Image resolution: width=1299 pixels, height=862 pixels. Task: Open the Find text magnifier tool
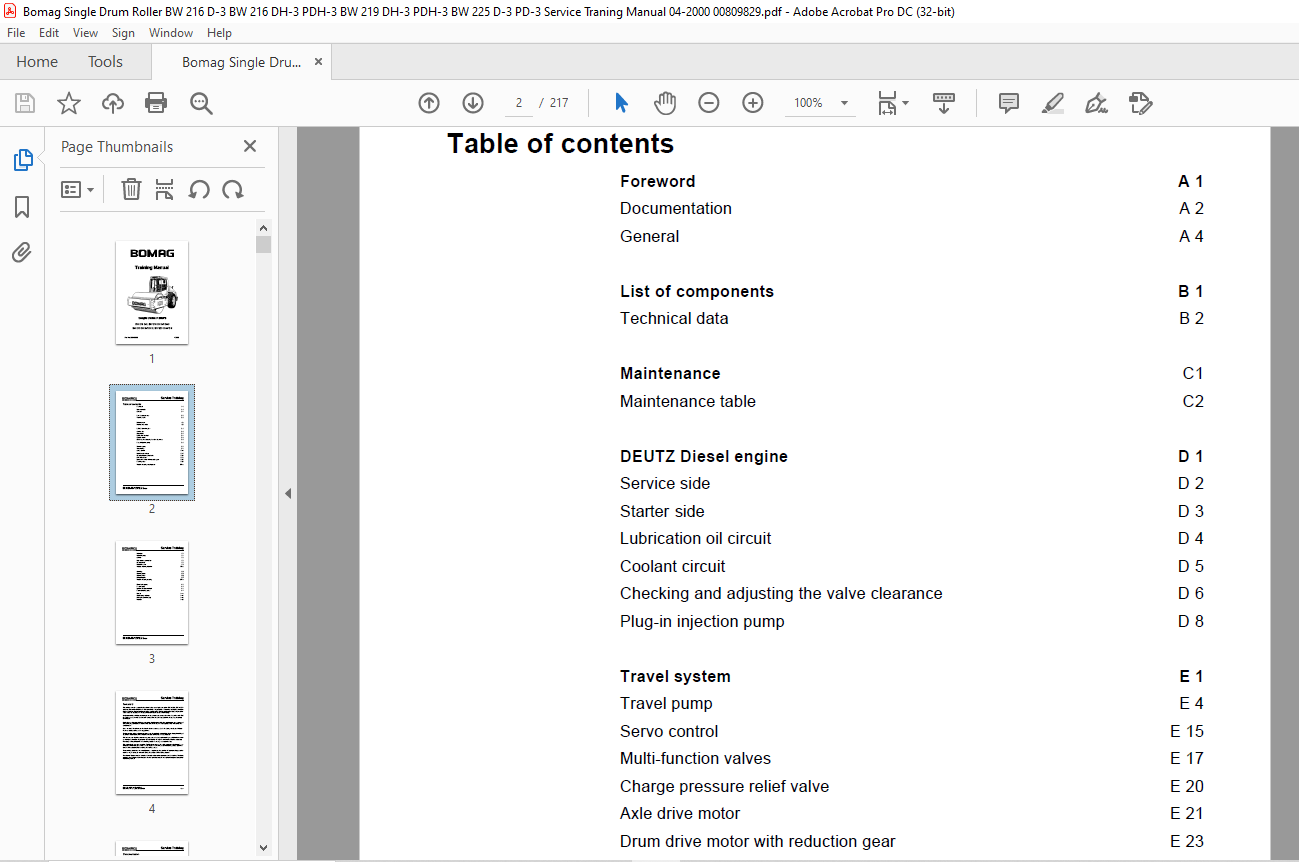pos(201,103)
